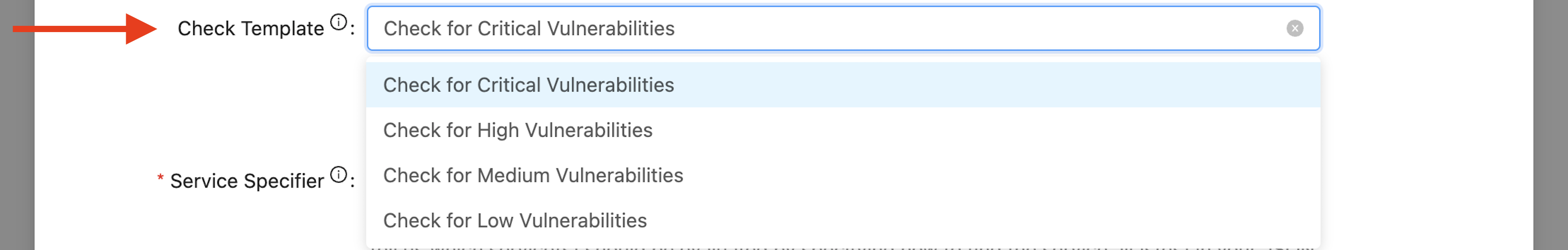Click the red required asterisk by Service Specifier

160,178
